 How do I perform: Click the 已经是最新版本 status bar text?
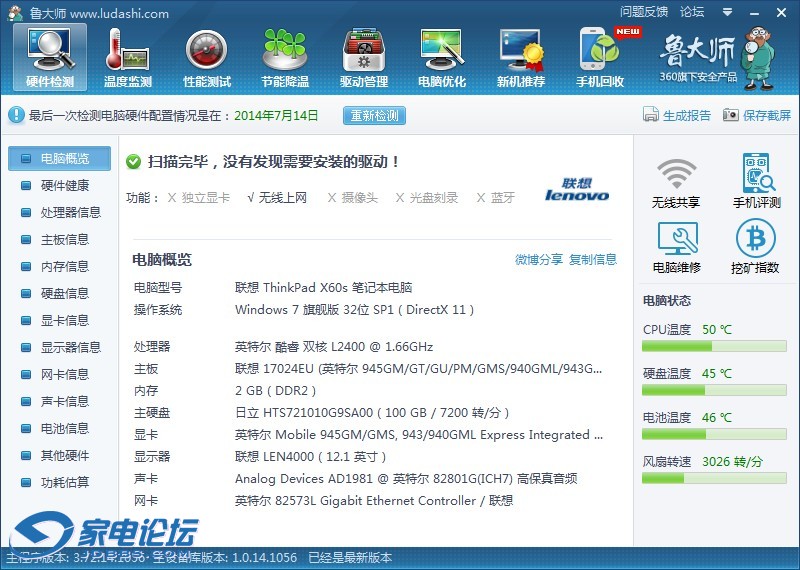pyautogui.click(x=350, y=557)
